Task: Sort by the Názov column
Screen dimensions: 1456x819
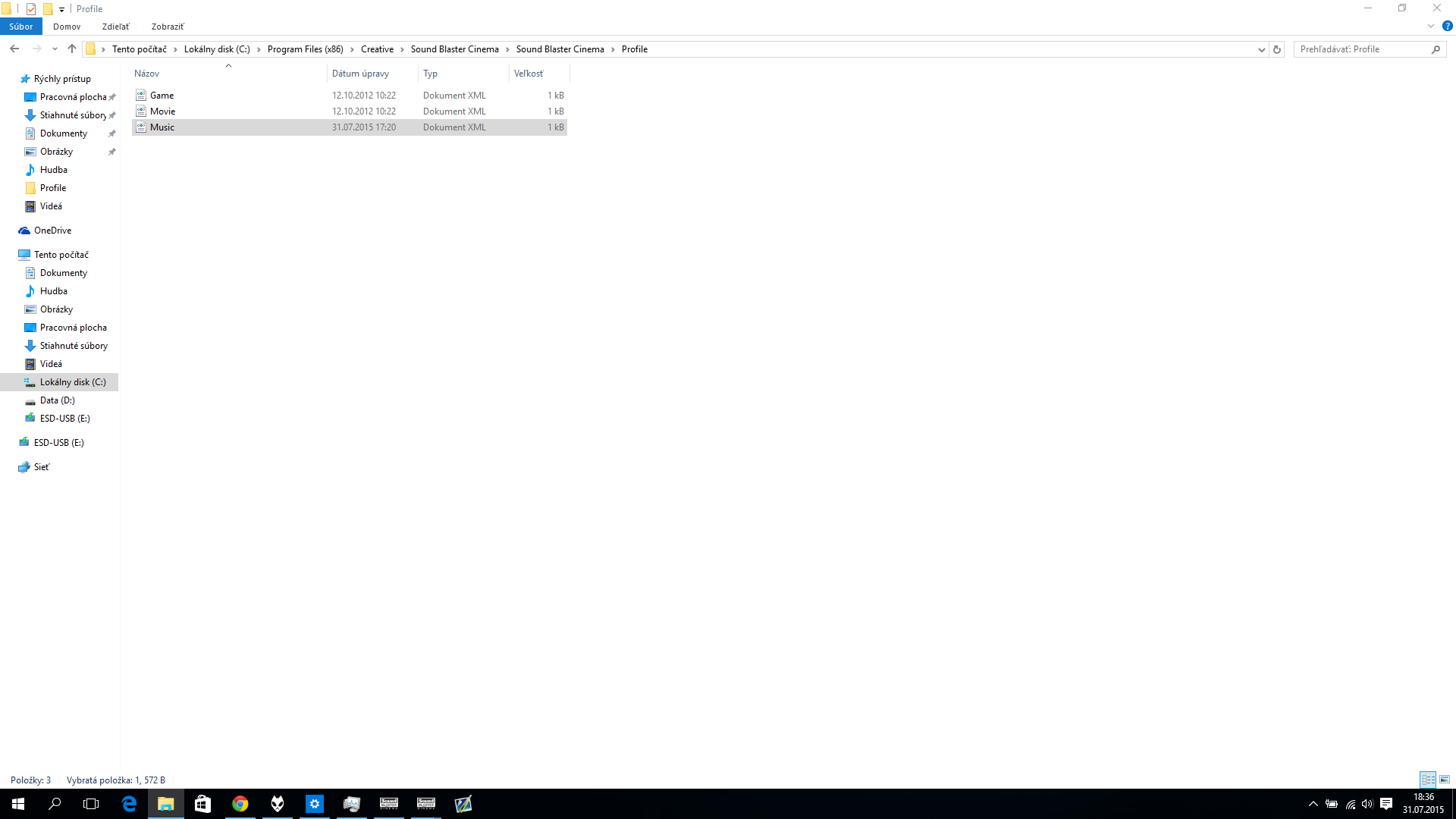Action: tap(228, 74)
